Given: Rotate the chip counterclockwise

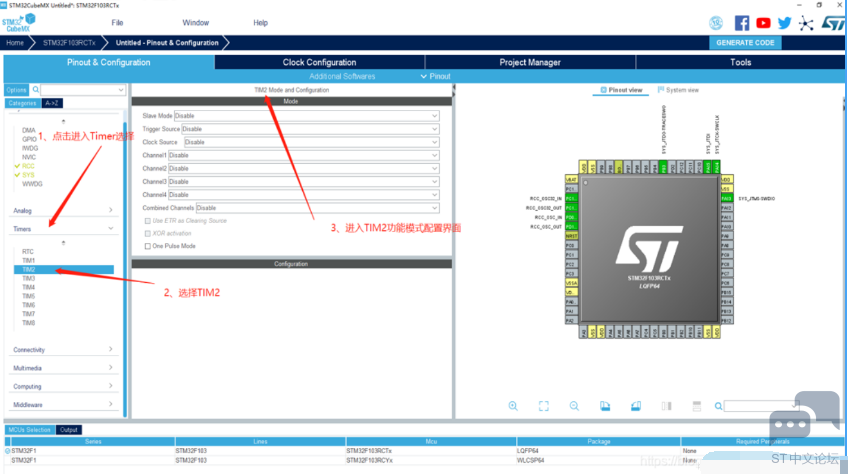Looking at the screenshot, I should [636, 406].
